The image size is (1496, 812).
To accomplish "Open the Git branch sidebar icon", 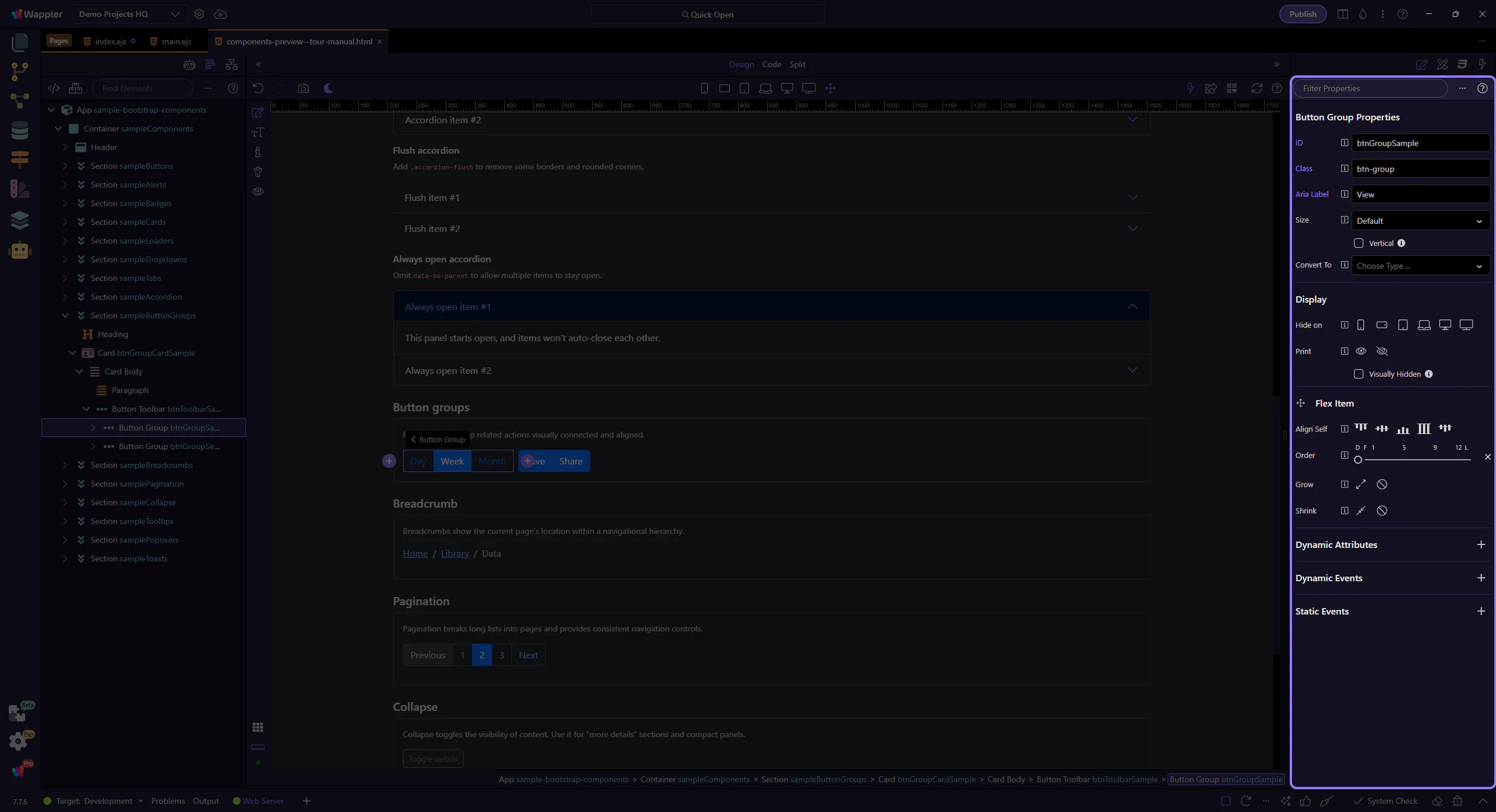I will [20, 71].
